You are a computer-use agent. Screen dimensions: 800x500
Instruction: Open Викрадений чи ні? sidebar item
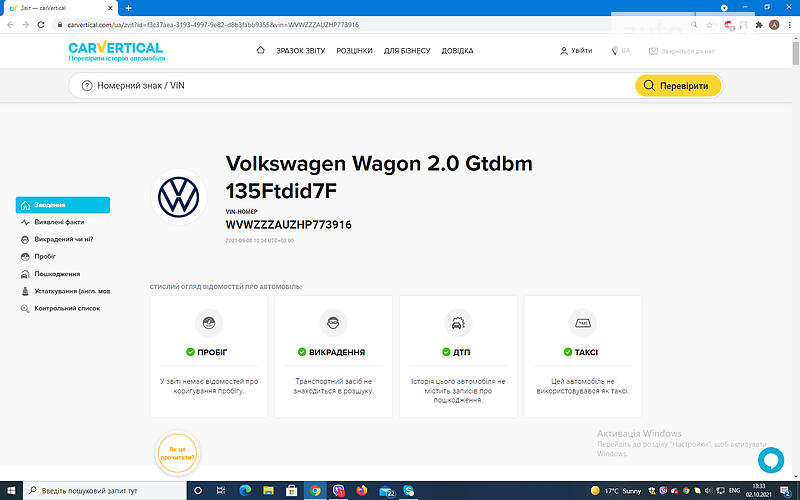[x=57, y=239]
